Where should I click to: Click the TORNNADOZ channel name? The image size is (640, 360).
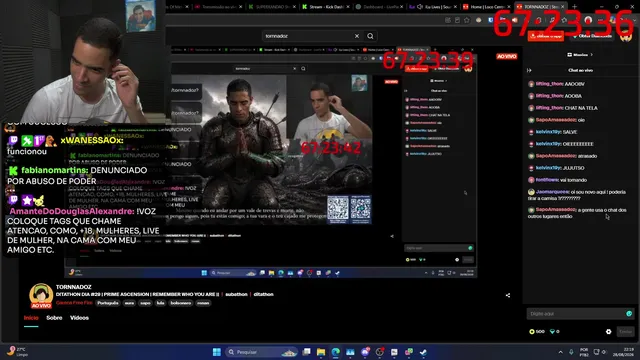[x=73, y=287]
